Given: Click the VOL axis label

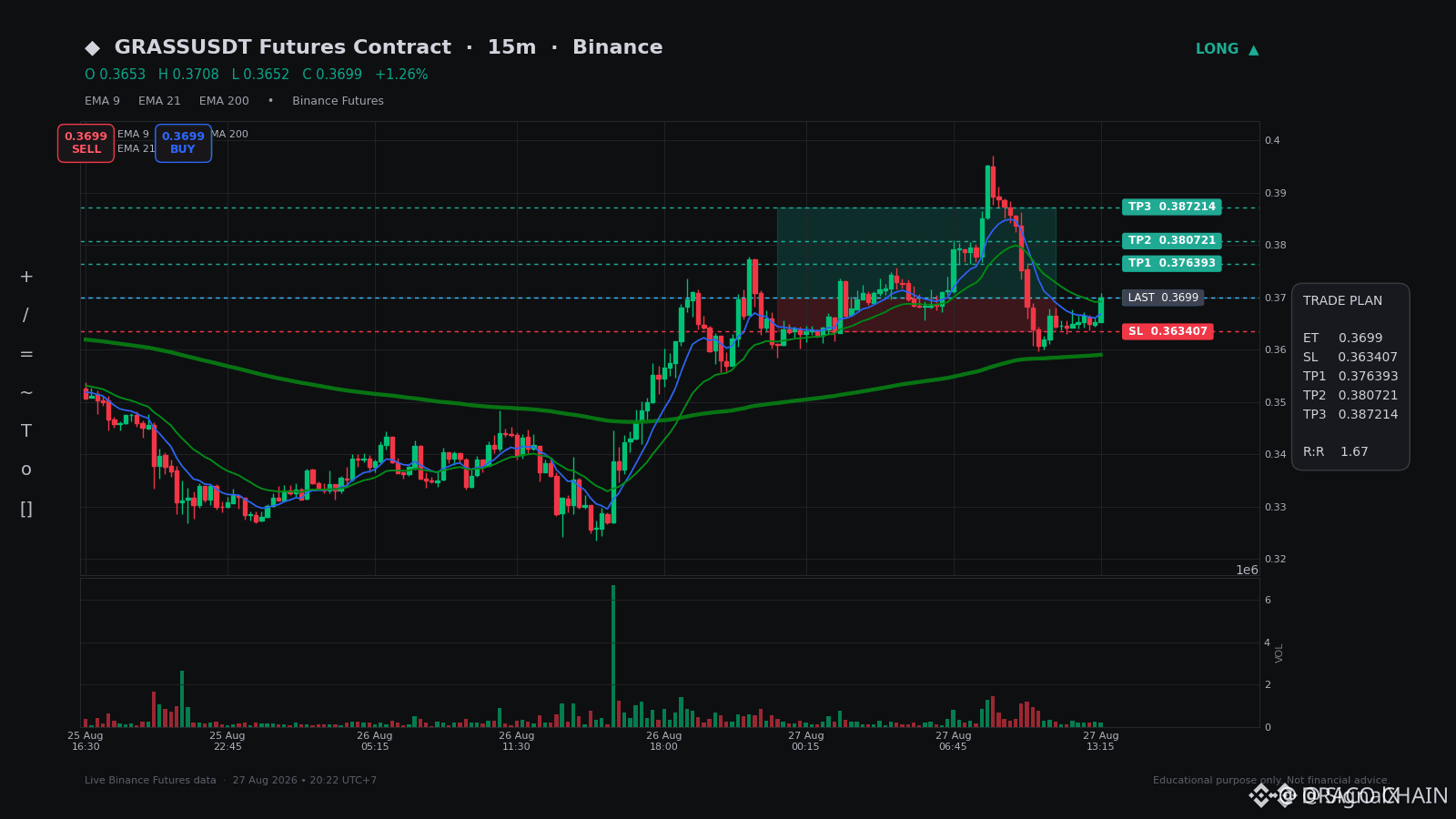Looking at the screenshot, I should (x=1279, y=653).
